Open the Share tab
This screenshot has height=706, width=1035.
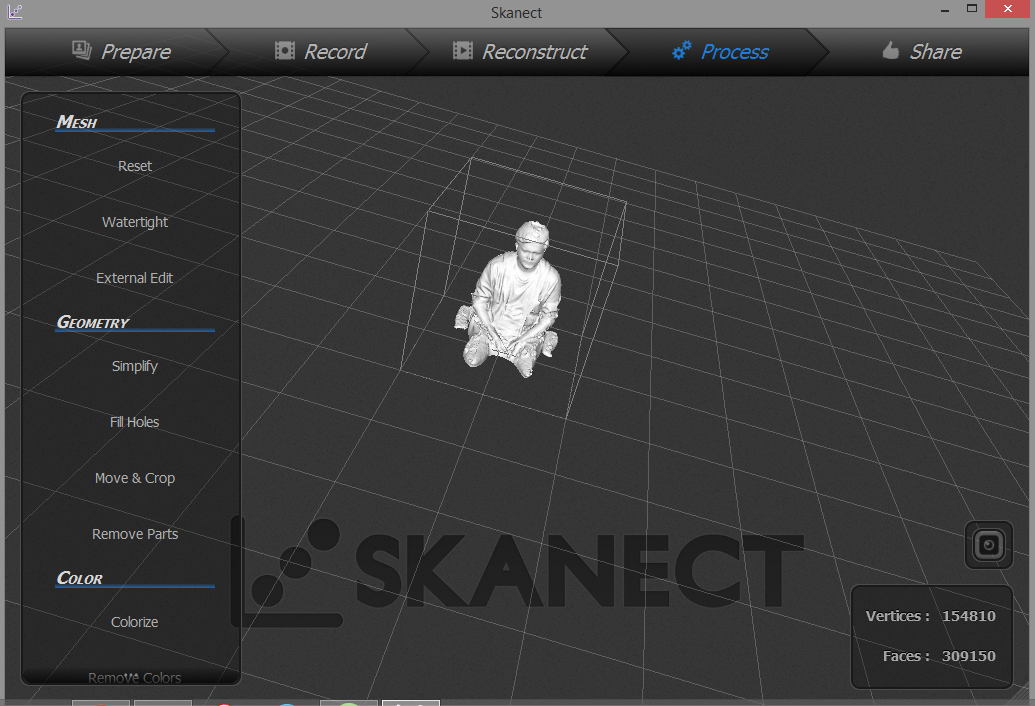click(922, 51)
